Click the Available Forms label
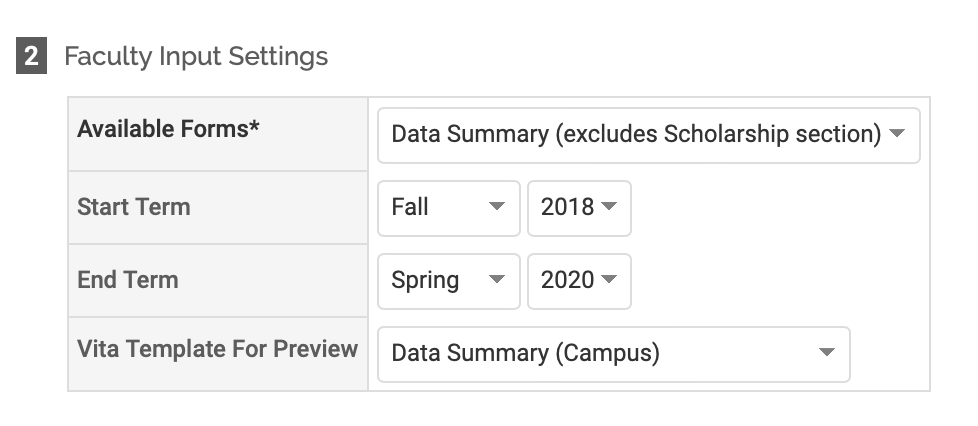The height and width of the screenshot is (426, 978). click(162, 129)
